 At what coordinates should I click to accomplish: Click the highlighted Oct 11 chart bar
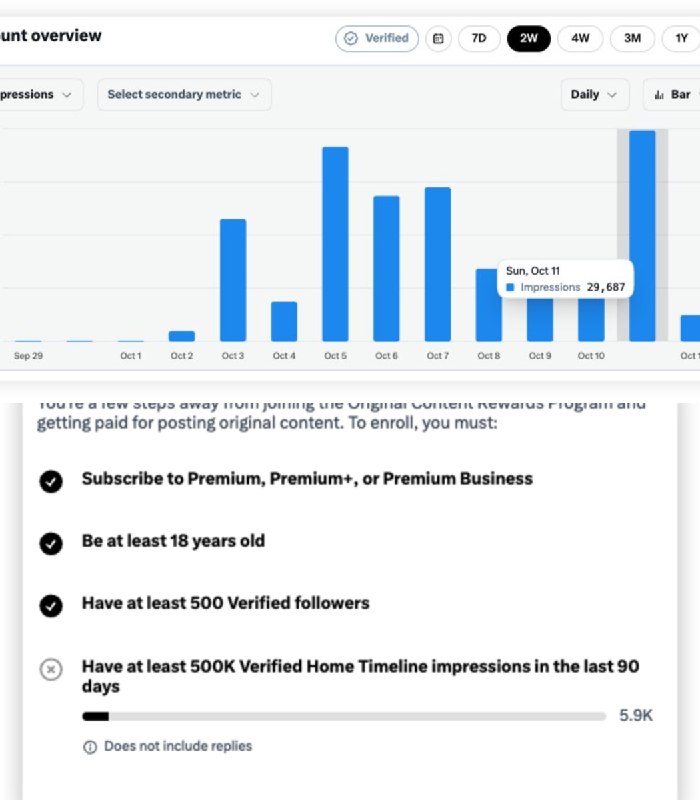[642, 236]
